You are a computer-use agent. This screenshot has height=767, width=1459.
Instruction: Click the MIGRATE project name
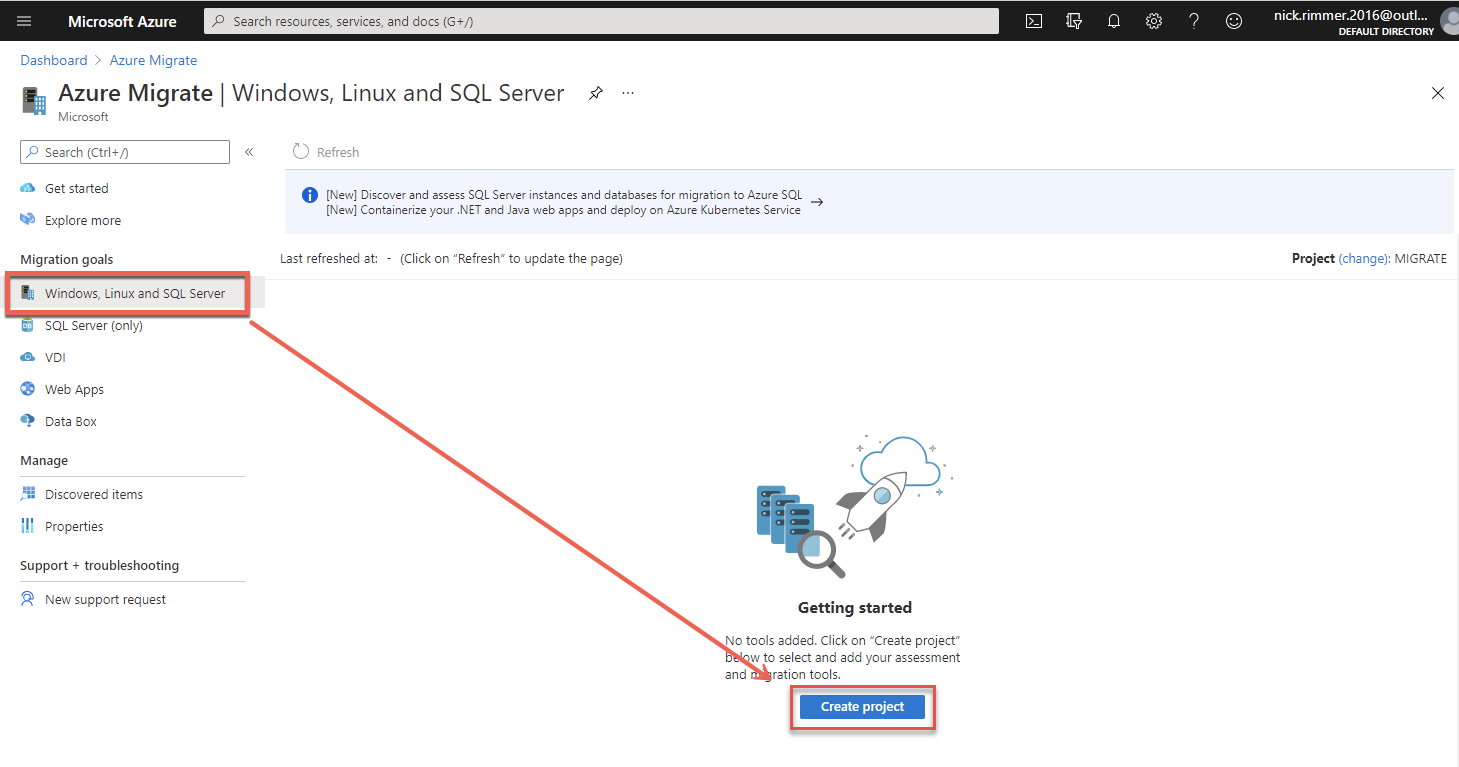[1421, 258]
